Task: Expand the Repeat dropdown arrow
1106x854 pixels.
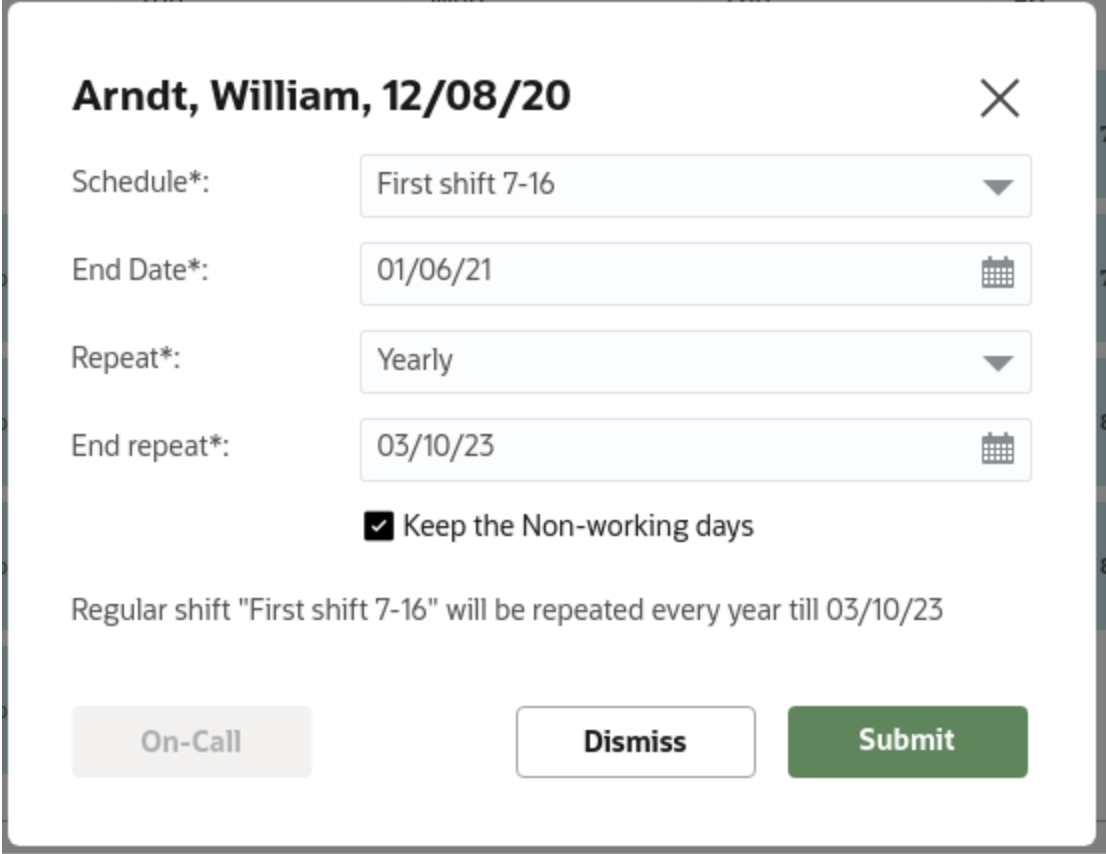Action: (x=997, y=362)
